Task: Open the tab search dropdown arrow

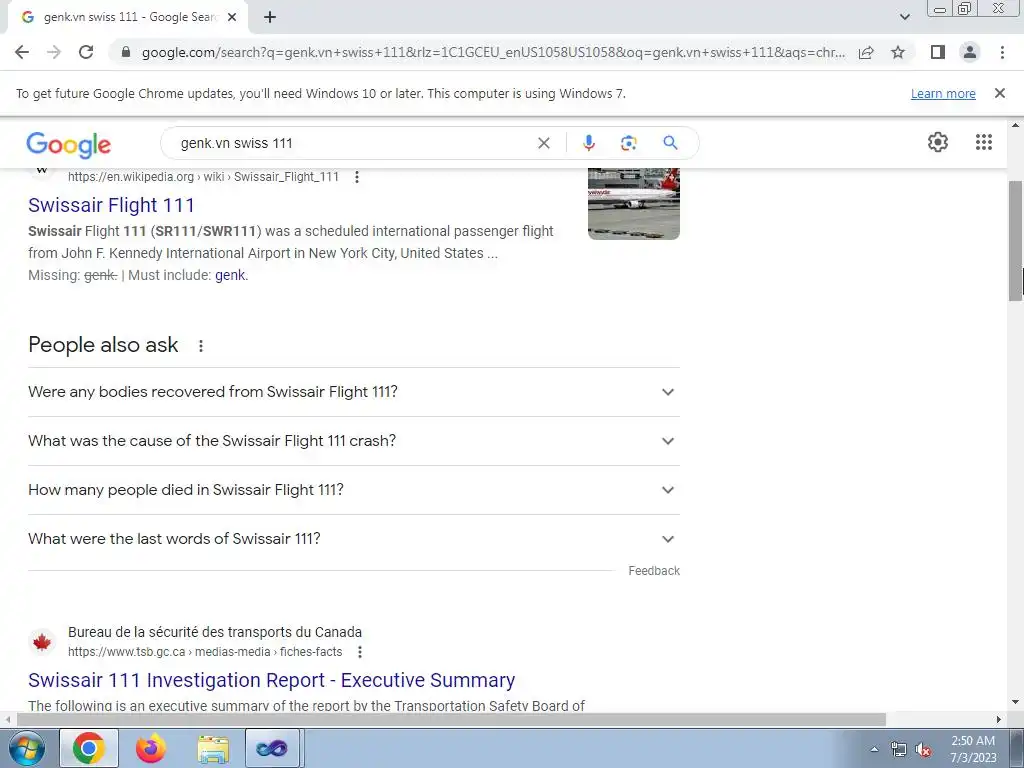Action: [x=904, y=17]
